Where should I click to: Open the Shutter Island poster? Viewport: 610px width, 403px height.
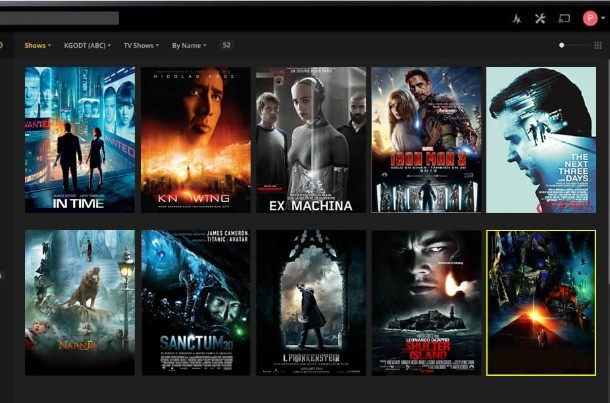426,303
